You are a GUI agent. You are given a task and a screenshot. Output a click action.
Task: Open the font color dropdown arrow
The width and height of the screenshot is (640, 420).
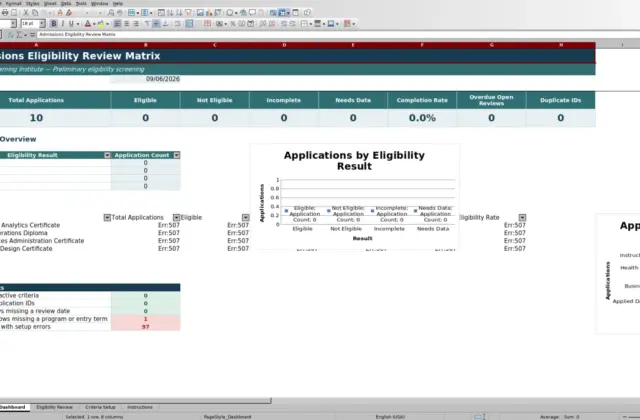94,24
